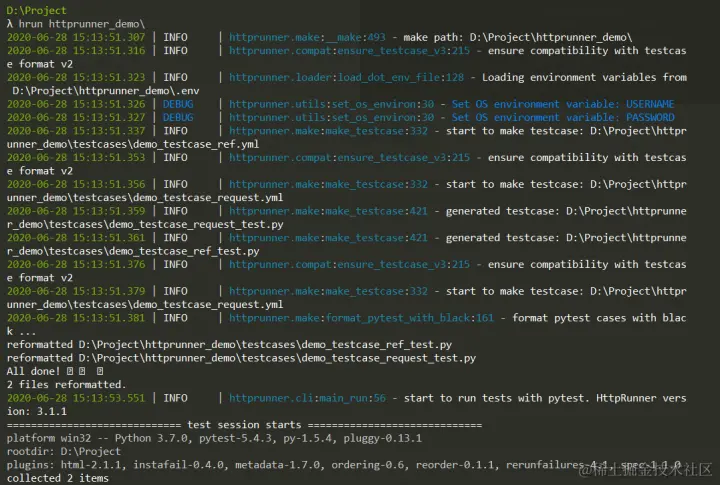Click "platform win32" text
Viewport: 720px width, 485px height.
point(49,438)
